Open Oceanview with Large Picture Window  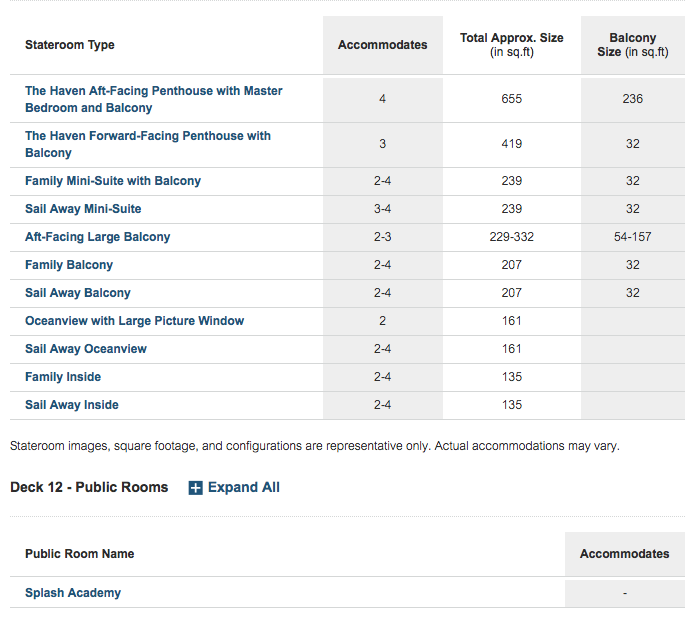pos(134,321)
